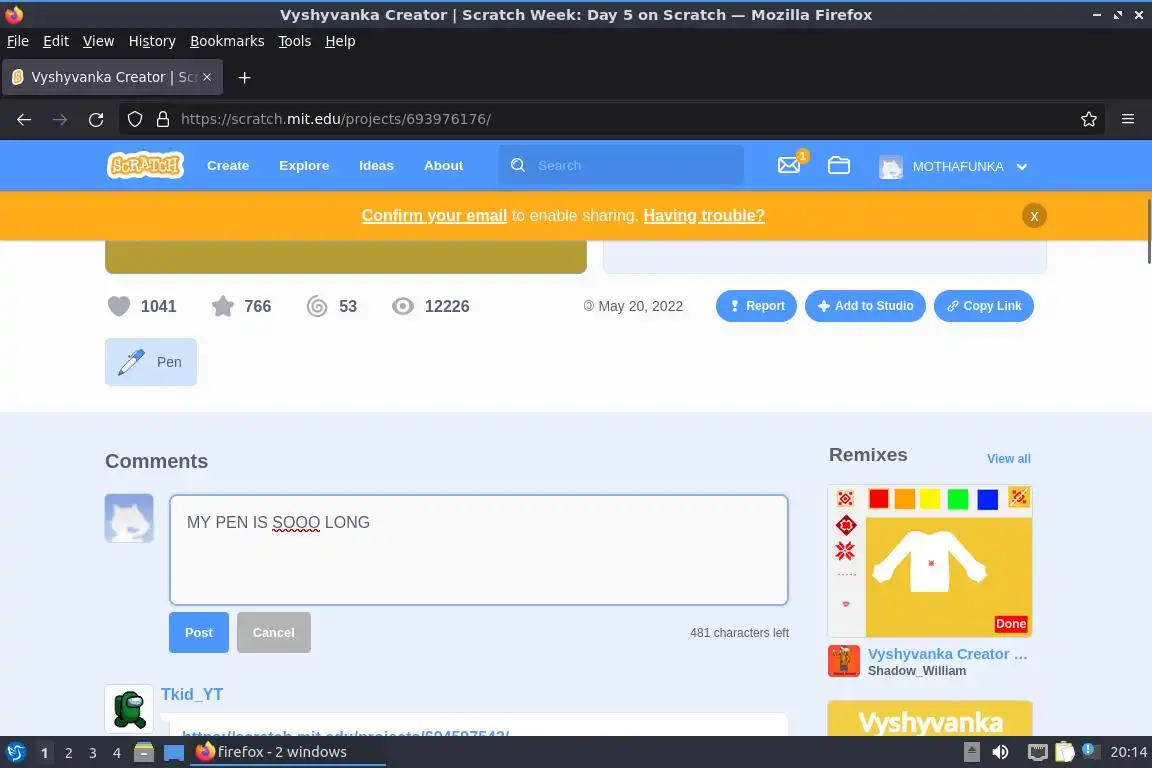
Task: Click Explore in the Scratch navbar
Action: (x=304, y=165)
